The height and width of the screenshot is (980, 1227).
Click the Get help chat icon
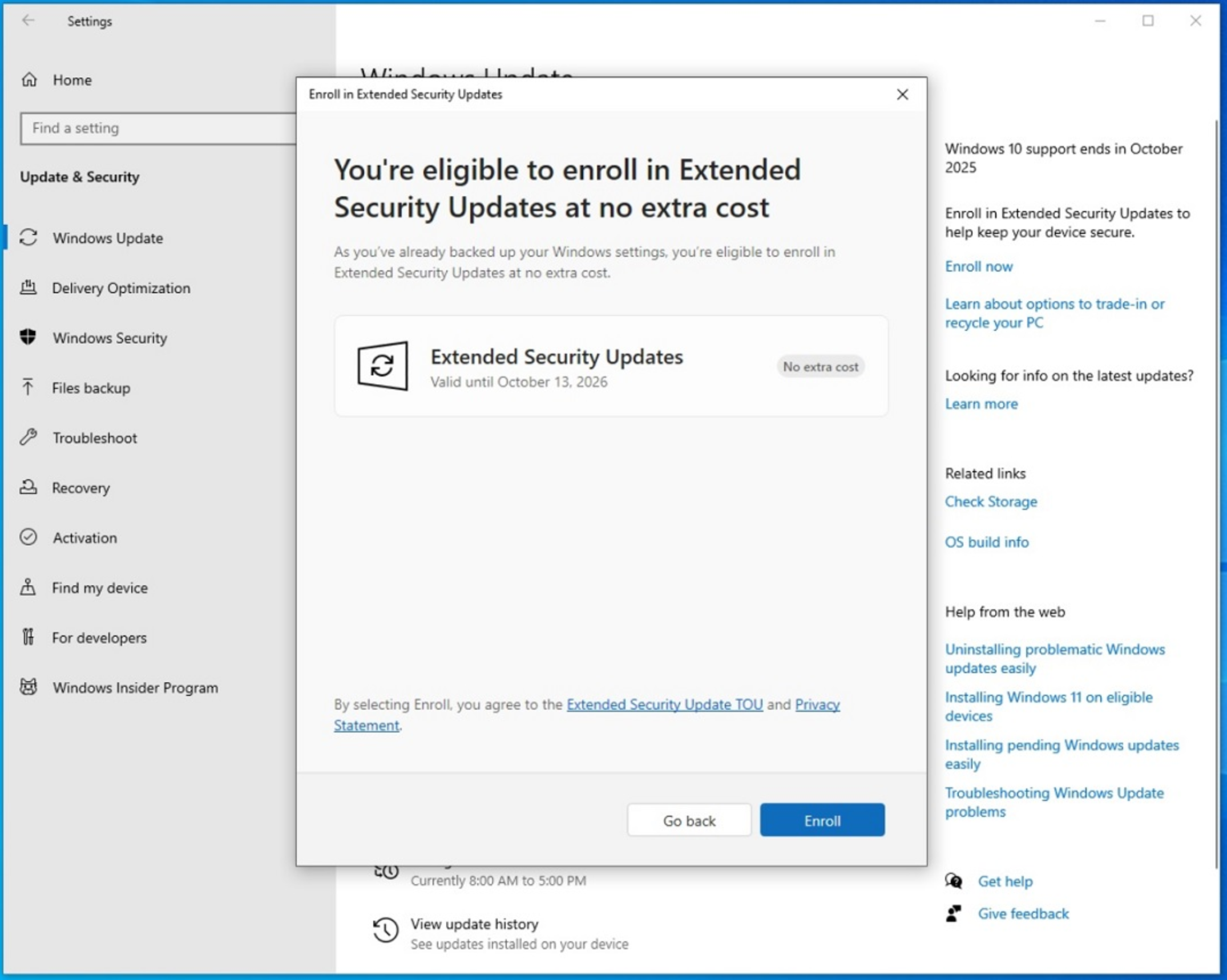click(954, 881)
